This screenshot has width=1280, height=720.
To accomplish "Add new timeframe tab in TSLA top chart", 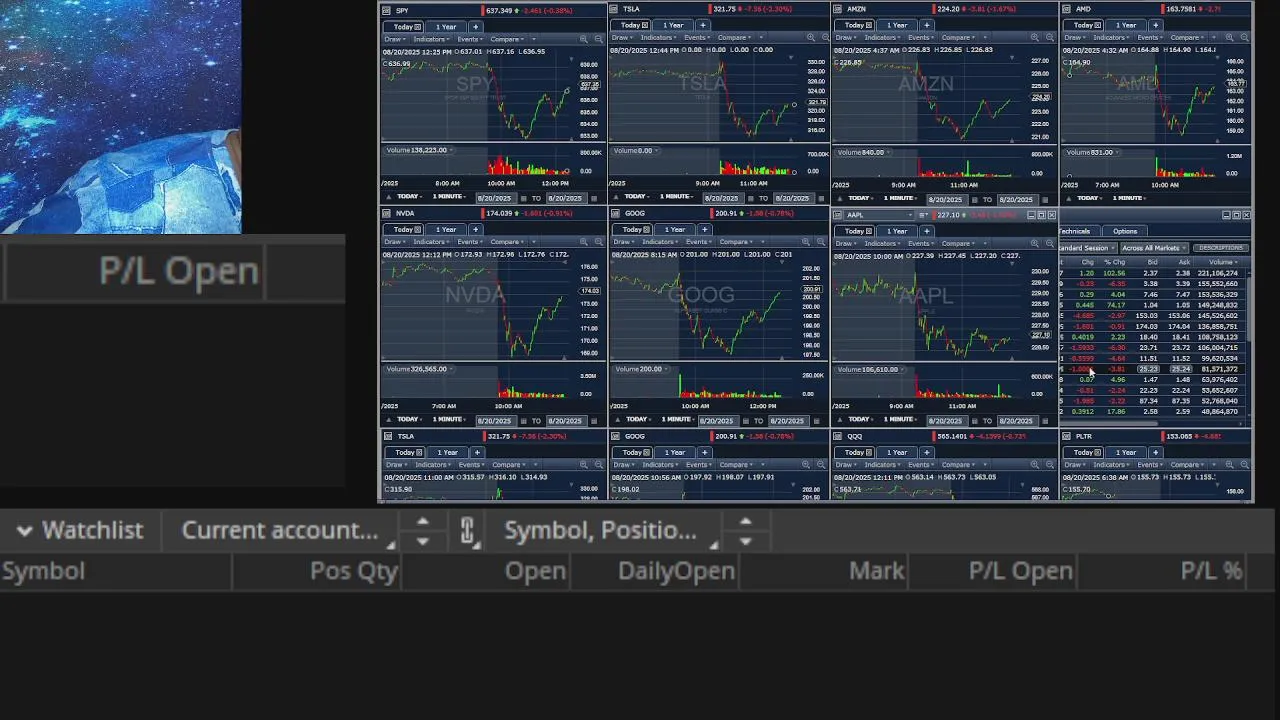I will tap(703, 25).
